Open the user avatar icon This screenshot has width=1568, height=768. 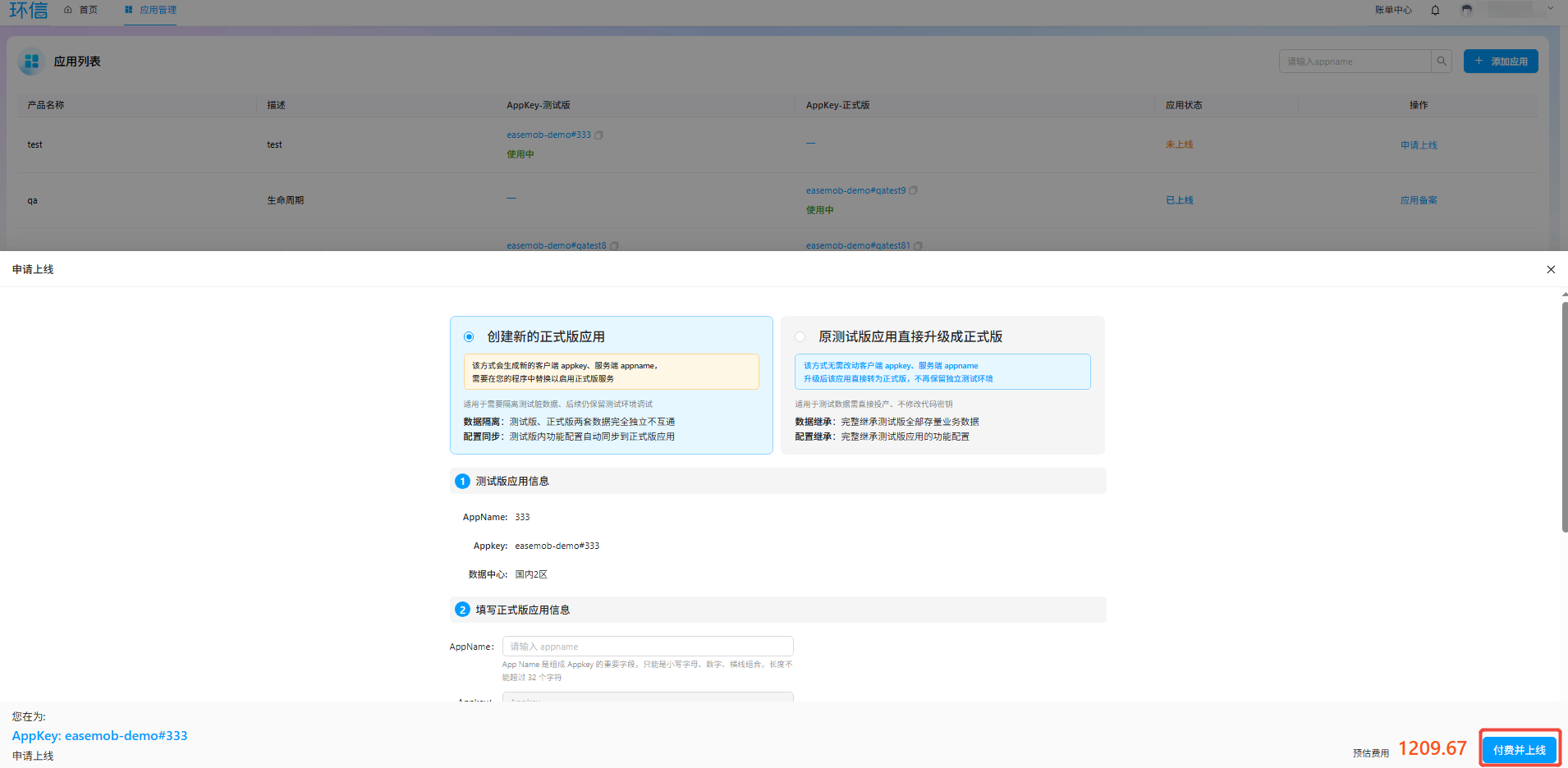coord(1467,10)
